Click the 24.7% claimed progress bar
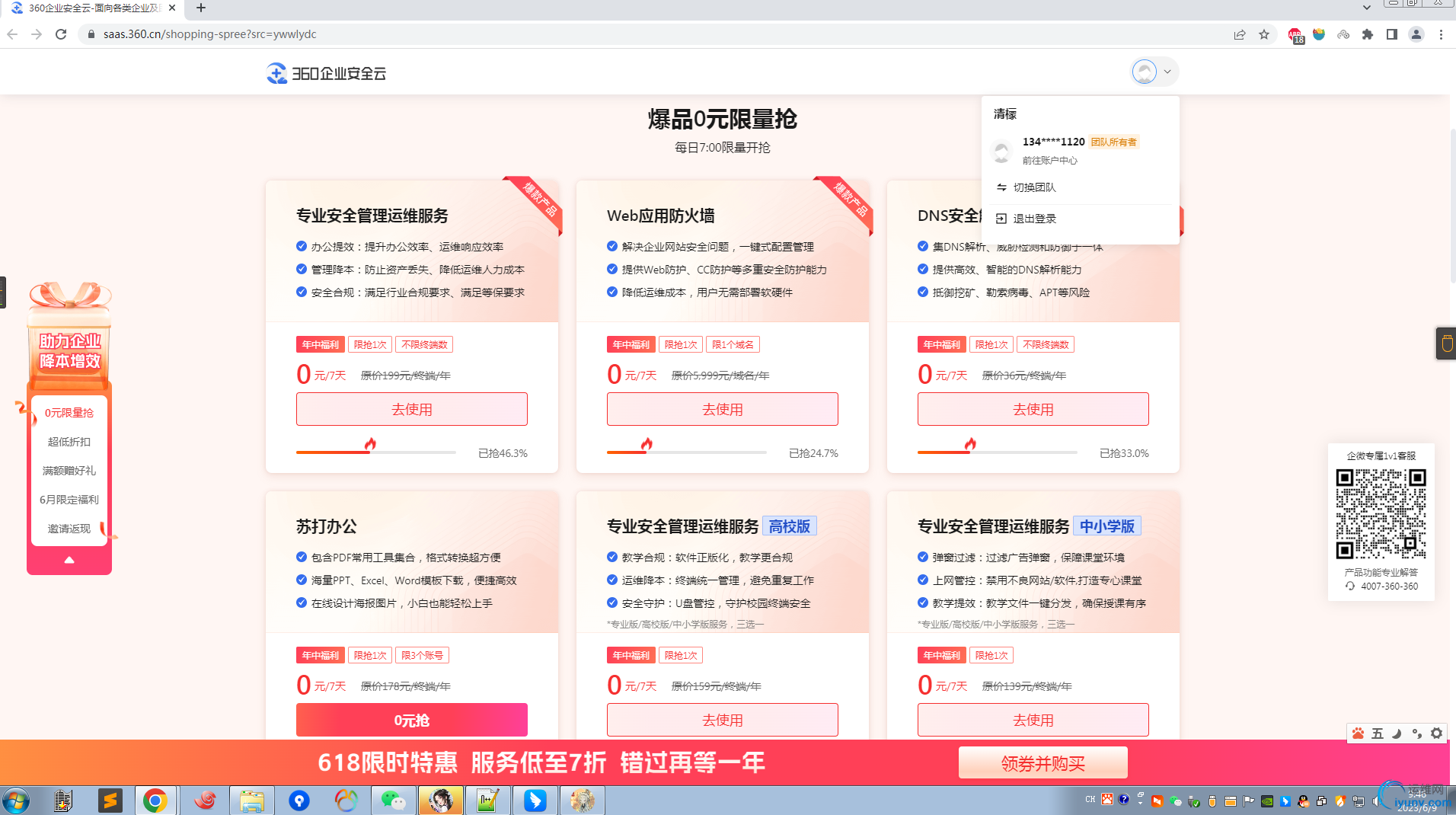This screenshot has width=1456, height=815. coord(686,452)
